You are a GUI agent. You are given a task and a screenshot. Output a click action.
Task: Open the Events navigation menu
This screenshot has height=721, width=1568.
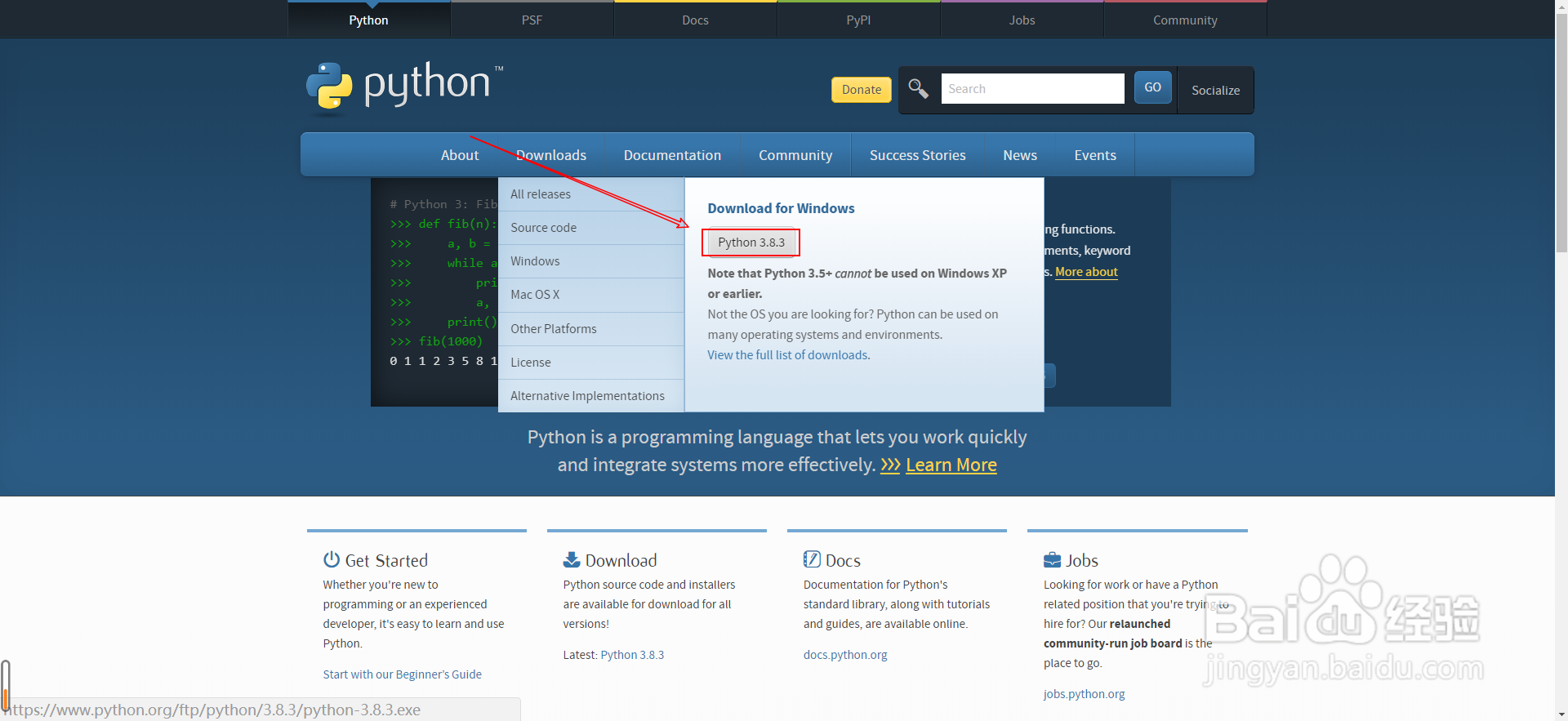[1095, 155]
